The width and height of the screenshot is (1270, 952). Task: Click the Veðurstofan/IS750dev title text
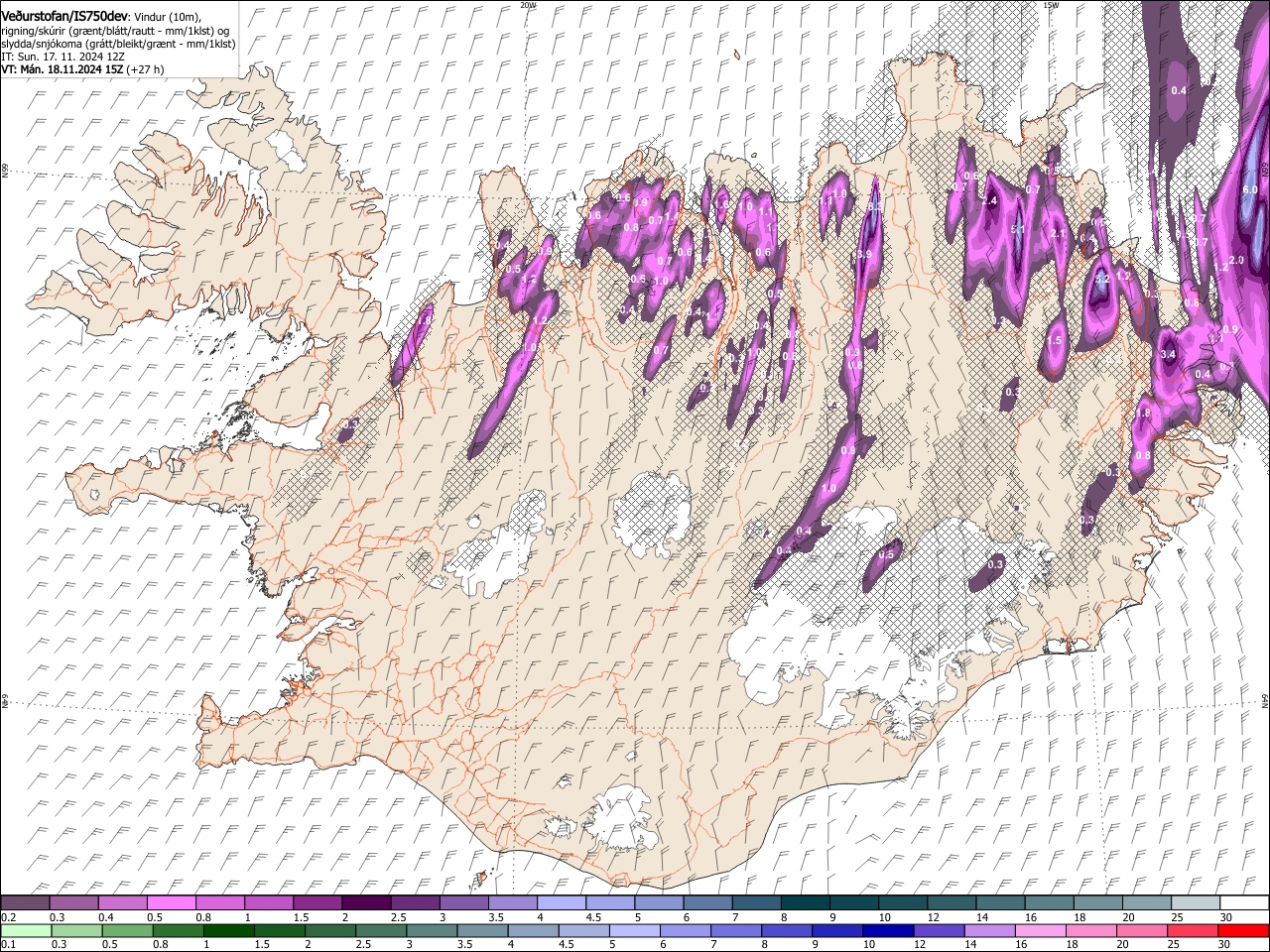pos(64,16)
